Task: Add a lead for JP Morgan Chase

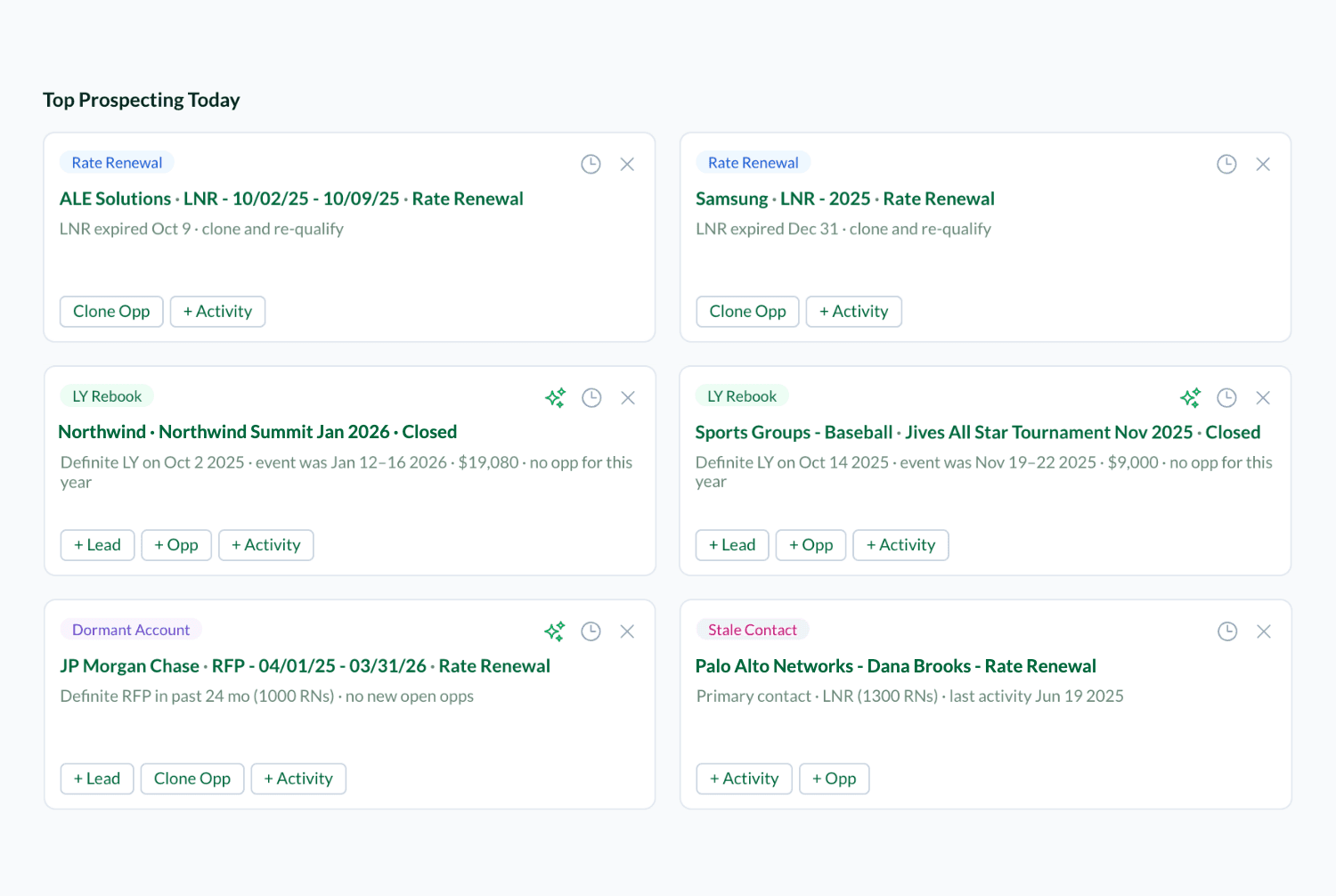Action: 97,778
